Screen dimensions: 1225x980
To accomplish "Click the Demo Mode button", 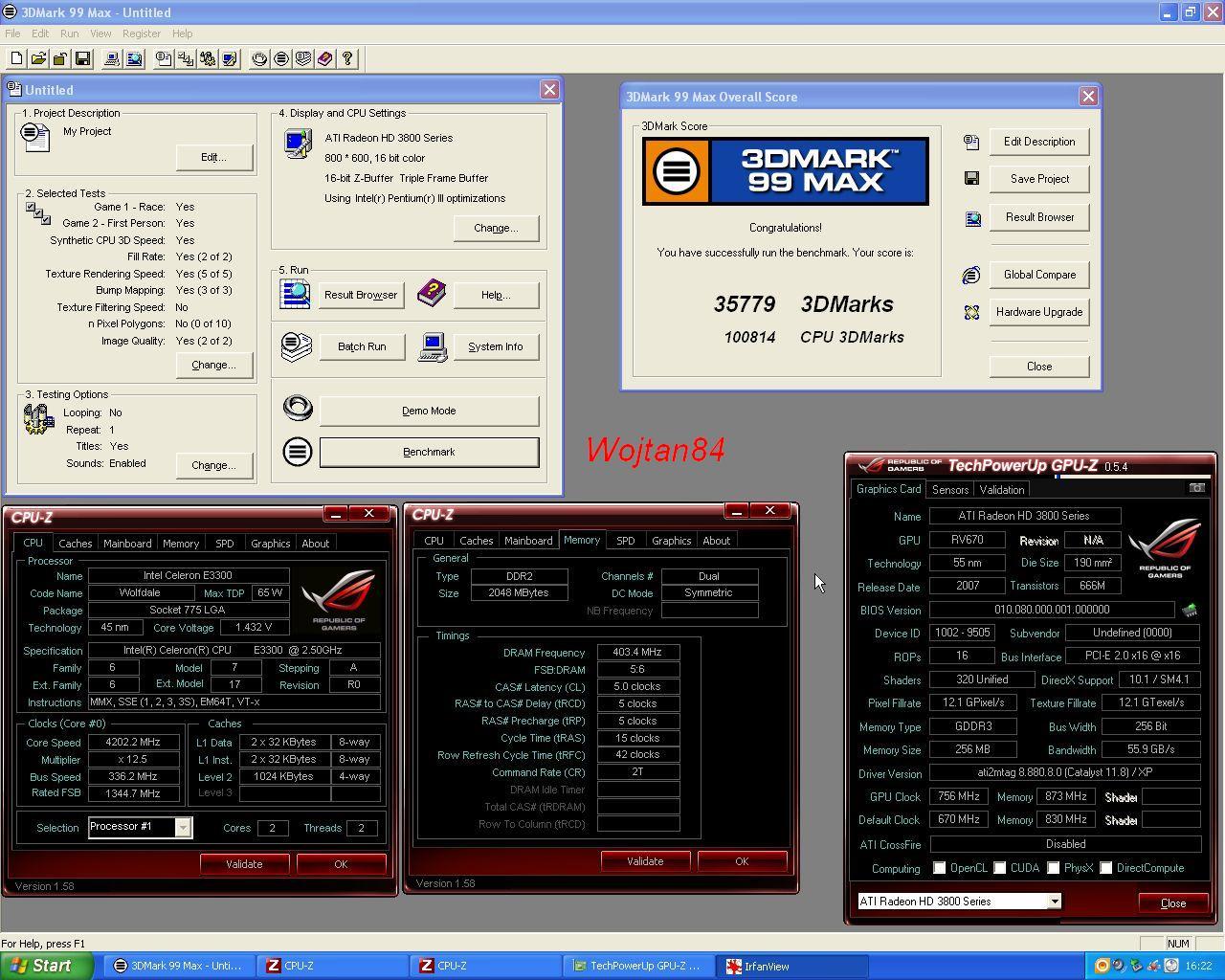I will [x=429, y=411].
